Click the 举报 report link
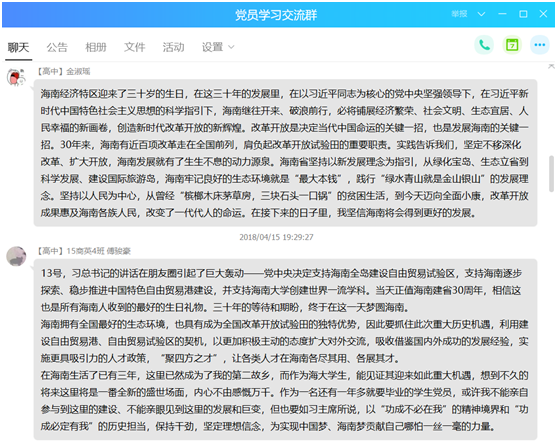This screenshot has width=557, height=446. [x=459, y=14]
